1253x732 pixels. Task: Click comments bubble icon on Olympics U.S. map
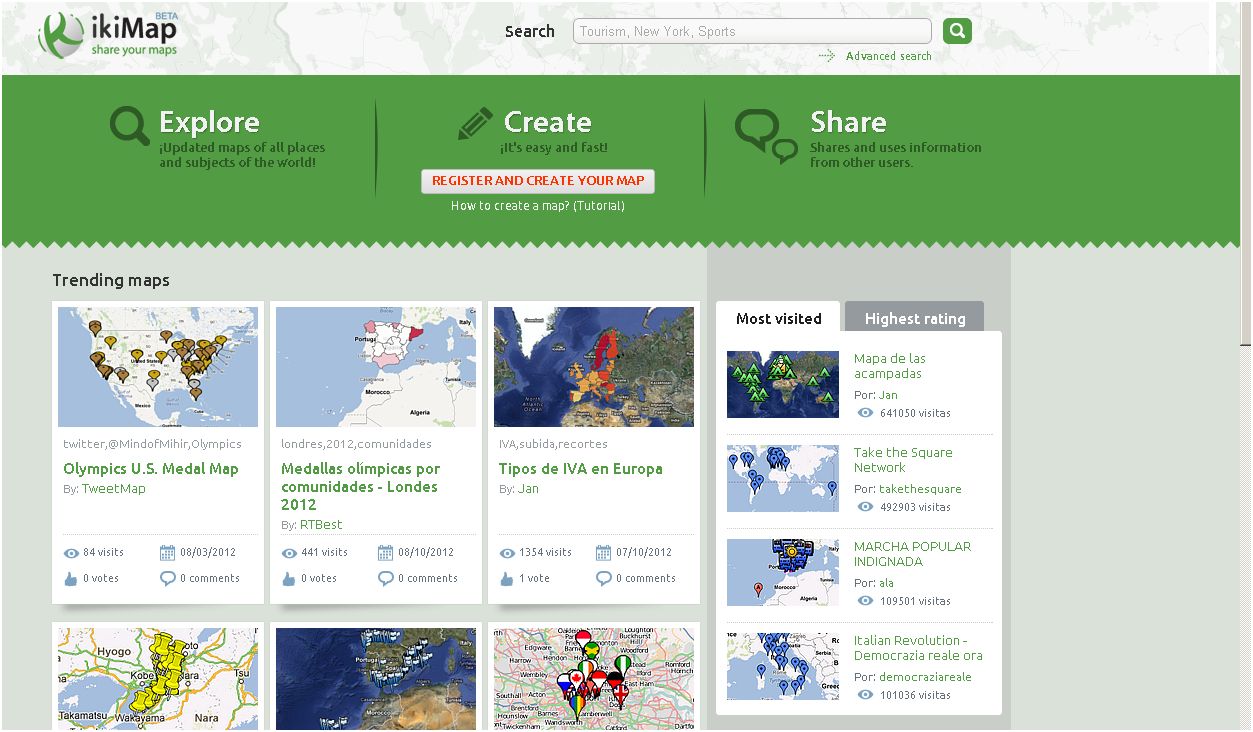pos(167,578)
